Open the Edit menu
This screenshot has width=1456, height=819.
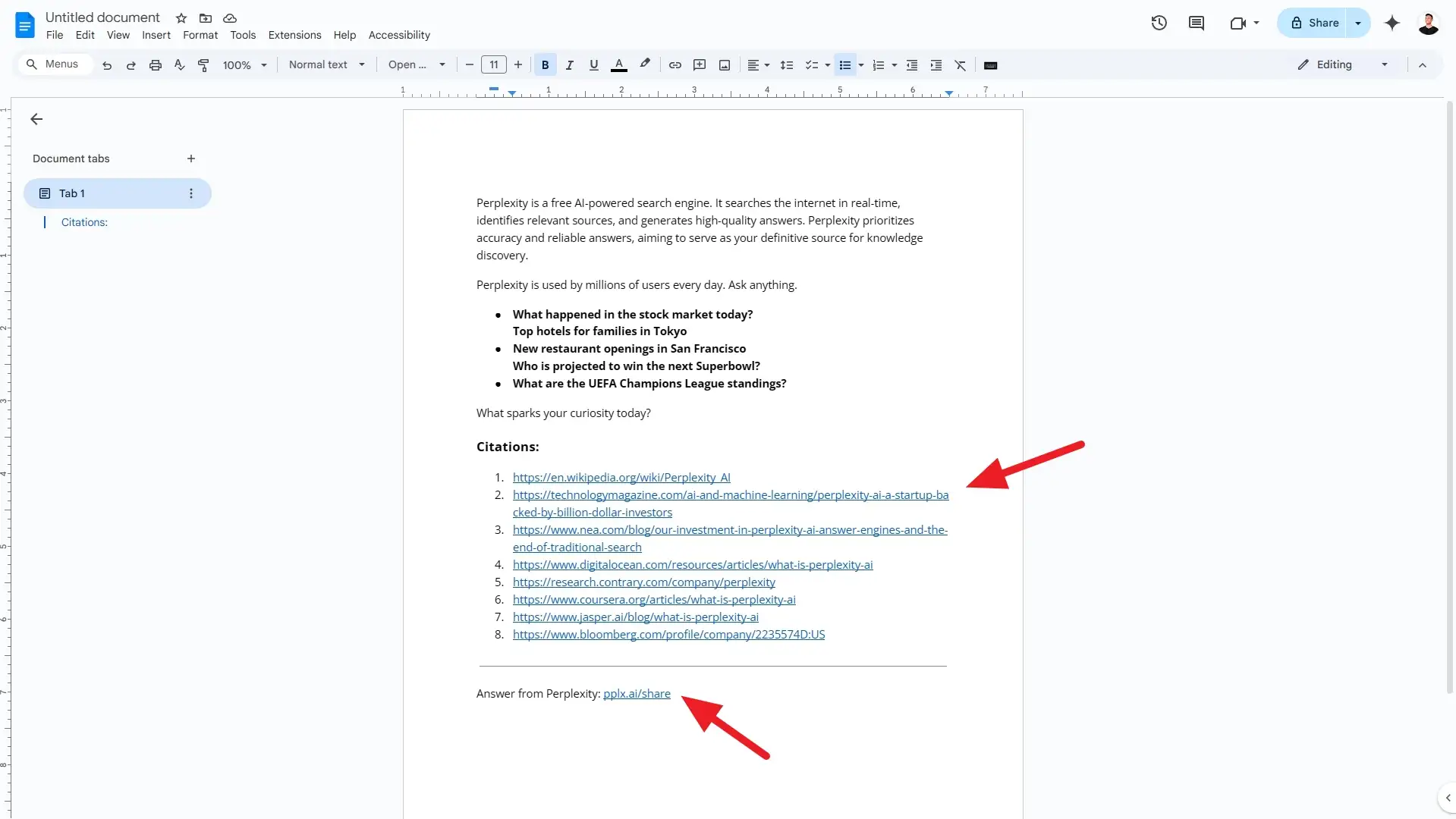(85, 35)
